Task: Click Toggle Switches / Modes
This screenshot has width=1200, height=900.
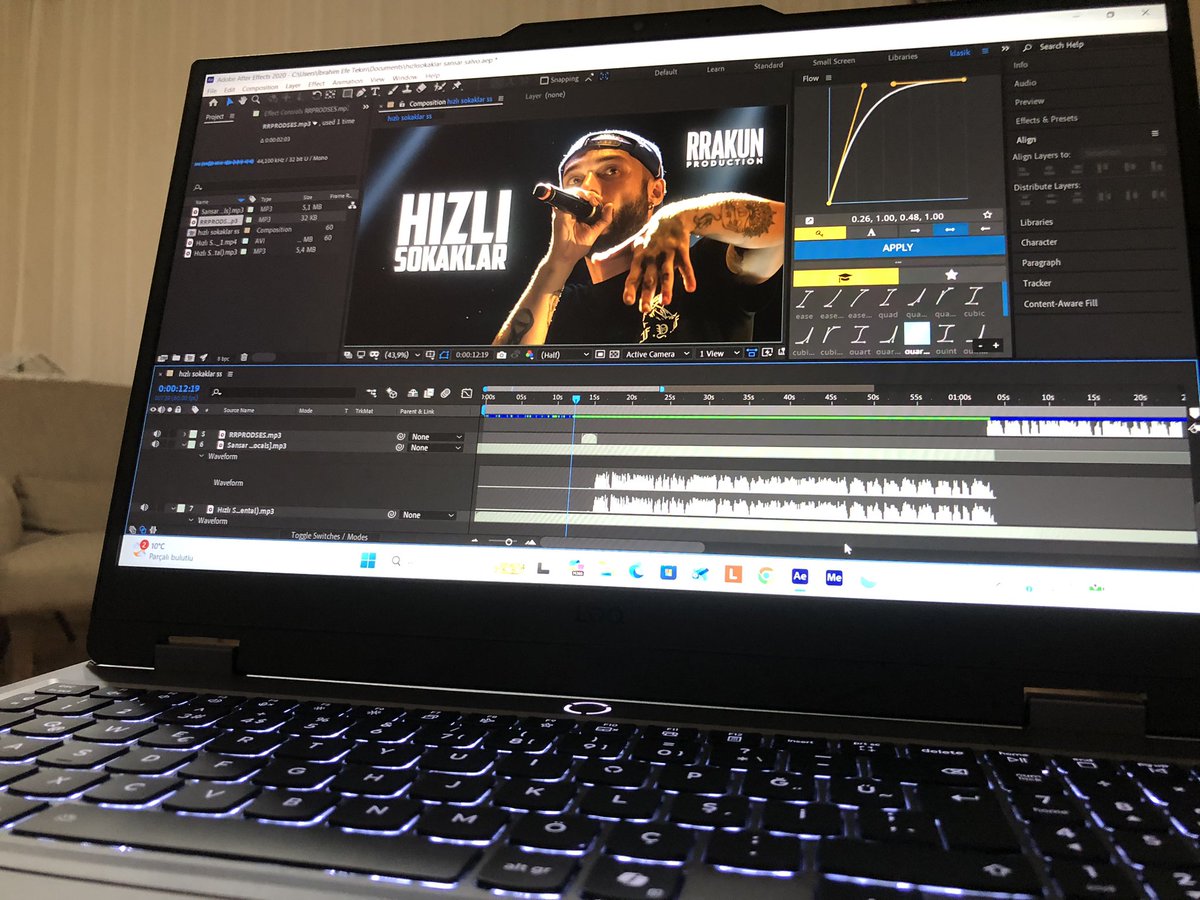Action: (x=329, y=536)
